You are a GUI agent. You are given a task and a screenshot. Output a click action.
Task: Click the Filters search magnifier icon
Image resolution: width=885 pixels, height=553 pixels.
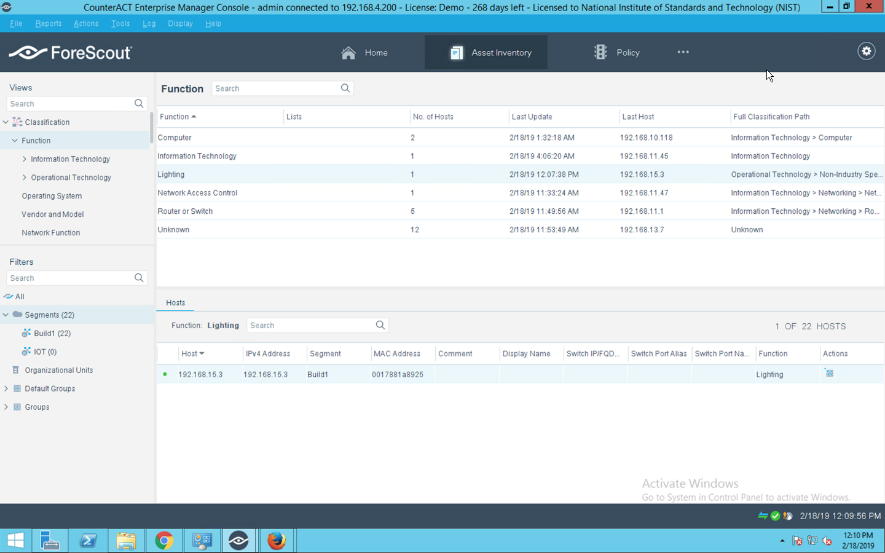point(139,278)
